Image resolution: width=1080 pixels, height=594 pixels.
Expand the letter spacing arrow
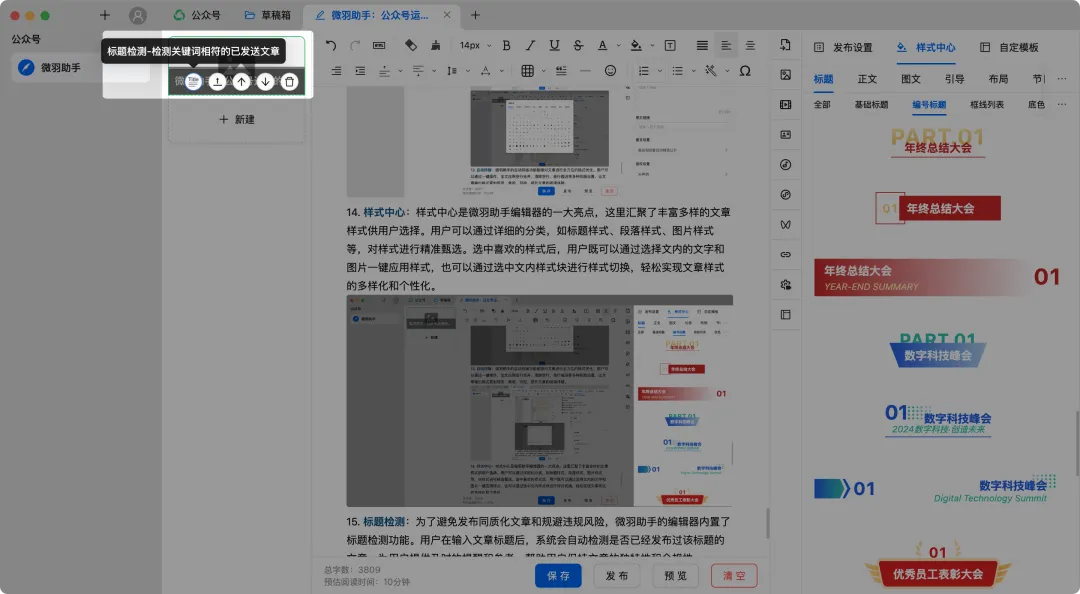[x=501, y=71]
